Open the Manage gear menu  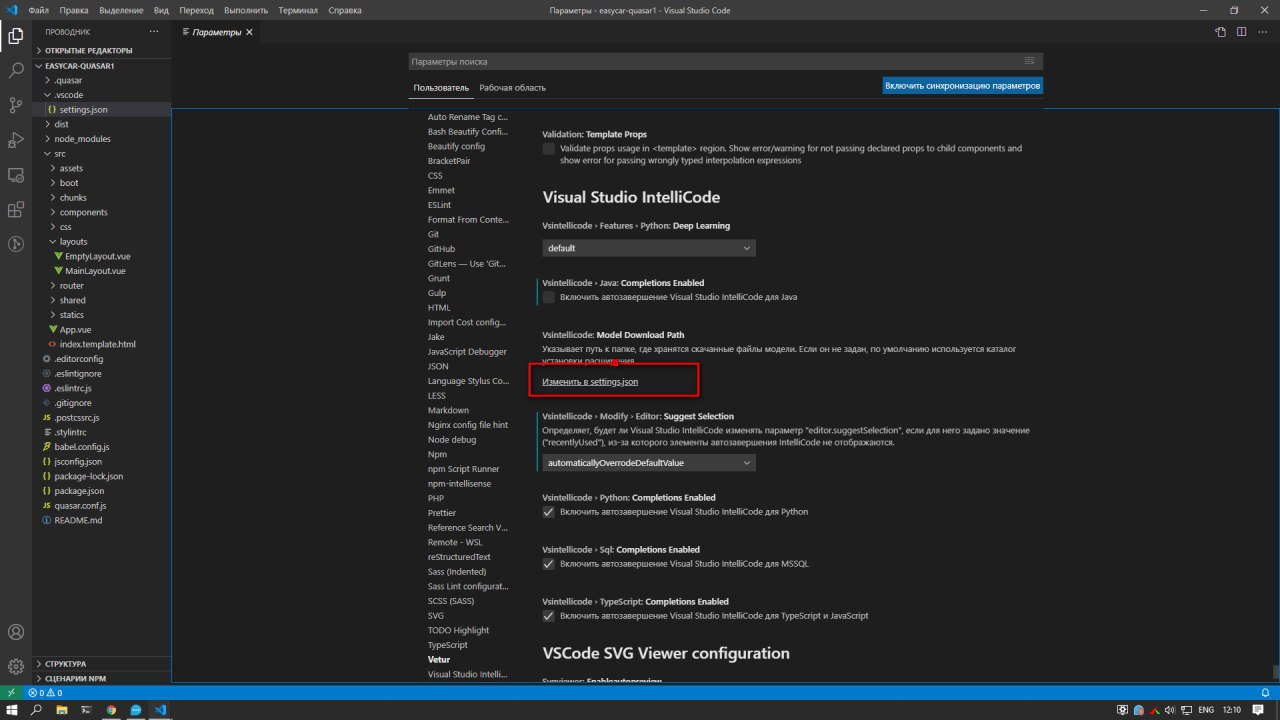(16, 666)
